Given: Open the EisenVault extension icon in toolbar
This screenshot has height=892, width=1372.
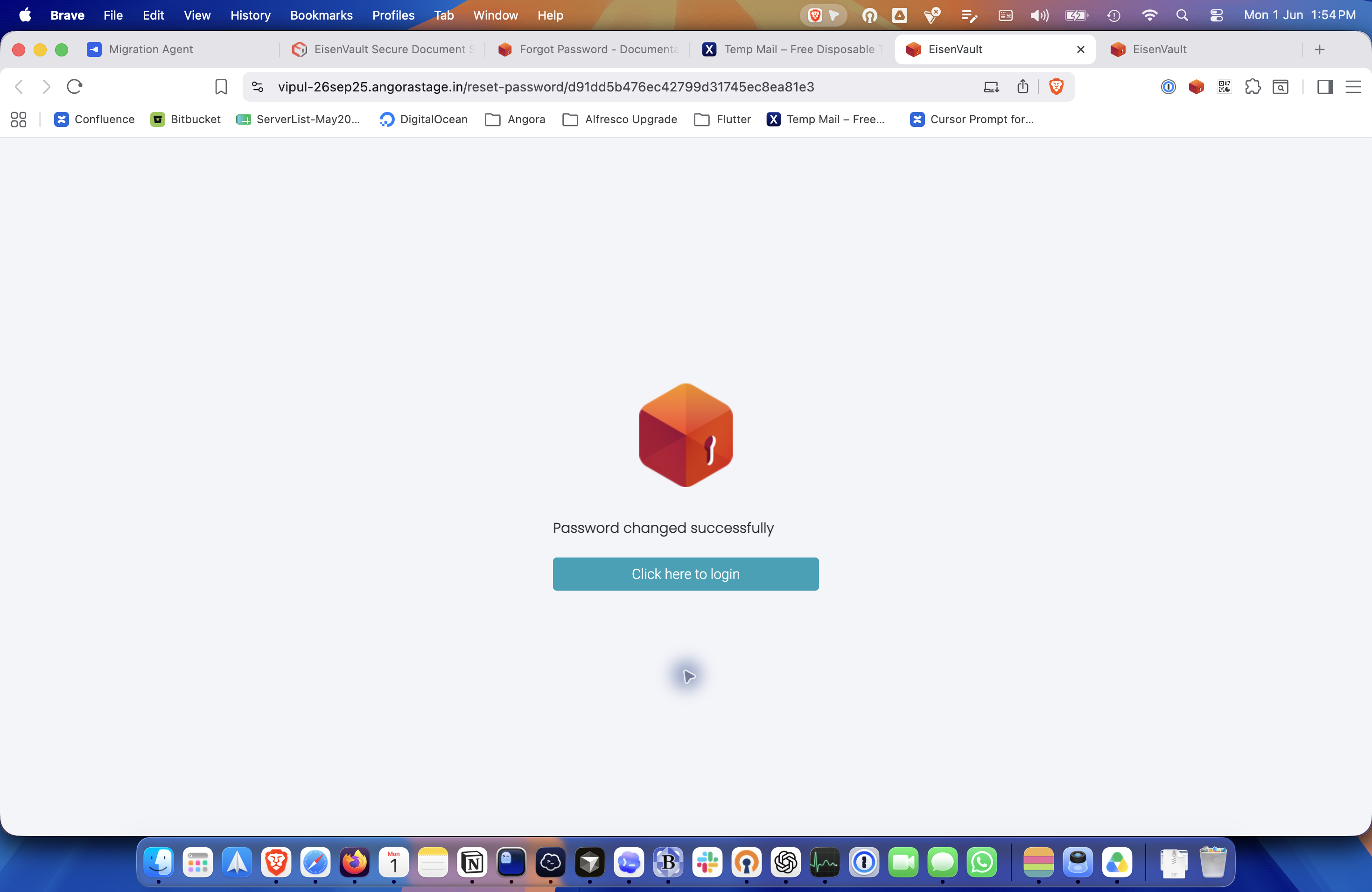Looking at the screenshot, I should [x=1196, y=87].
